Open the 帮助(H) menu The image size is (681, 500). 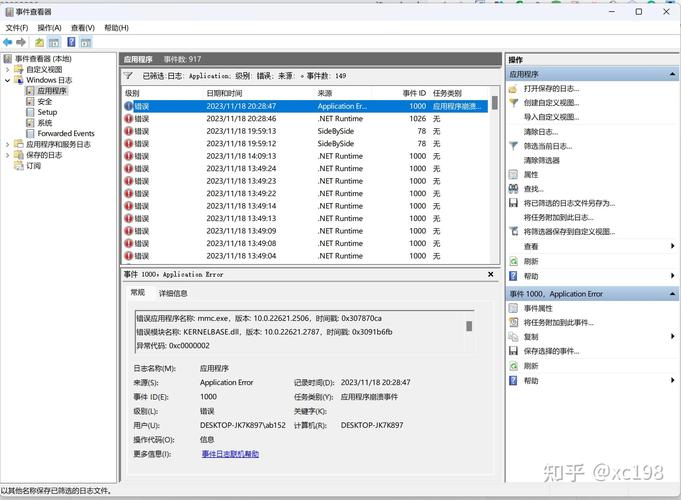[116, 28]
